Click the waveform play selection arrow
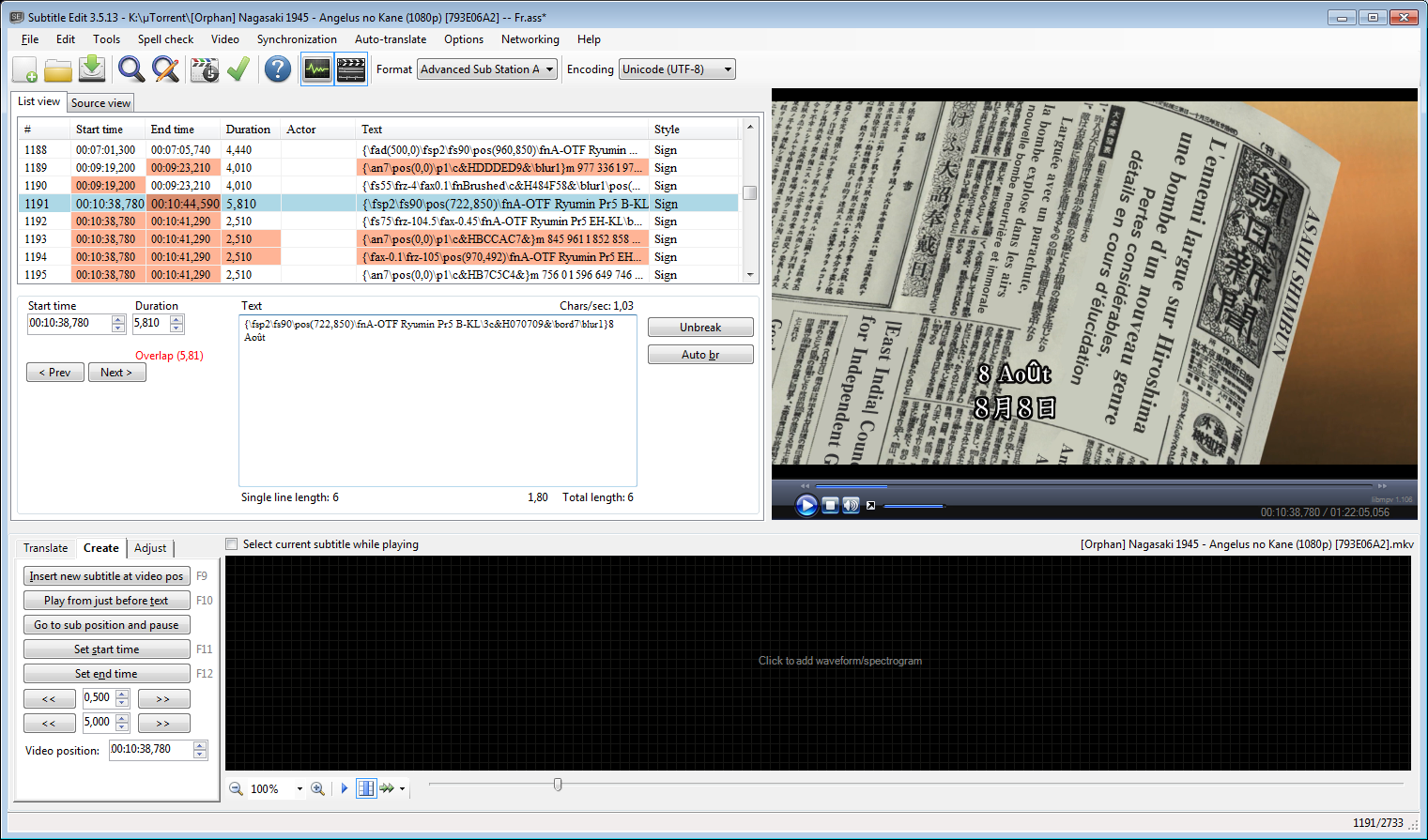 345,788
